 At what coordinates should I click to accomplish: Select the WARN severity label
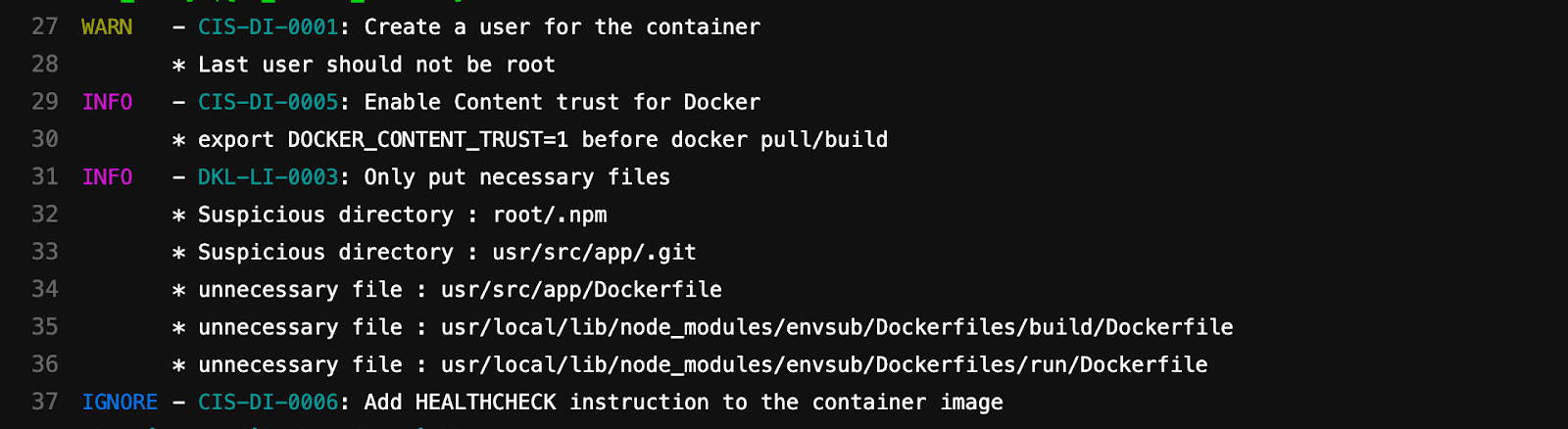tap(107, 26)
